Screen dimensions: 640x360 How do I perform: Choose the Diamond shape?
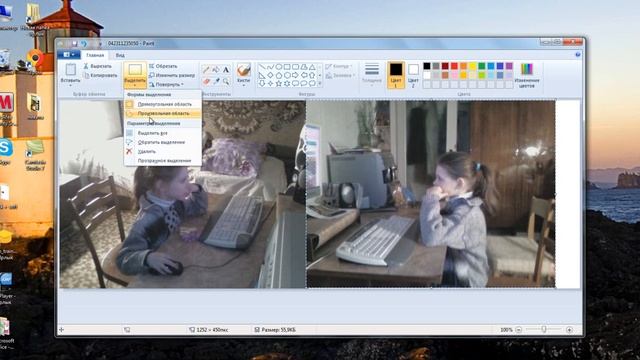[x=270, y=76]
